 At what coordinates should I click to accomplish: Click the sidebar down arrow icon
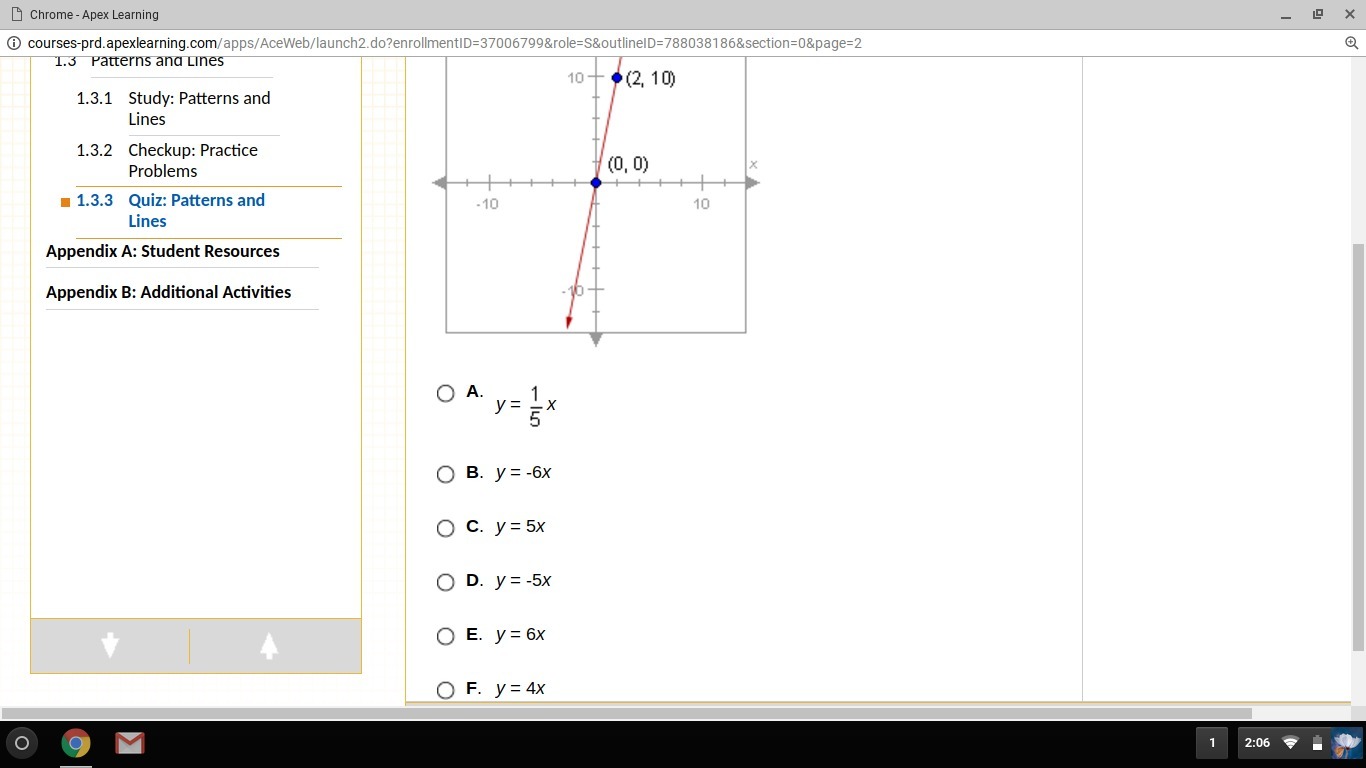click(110, 646)
